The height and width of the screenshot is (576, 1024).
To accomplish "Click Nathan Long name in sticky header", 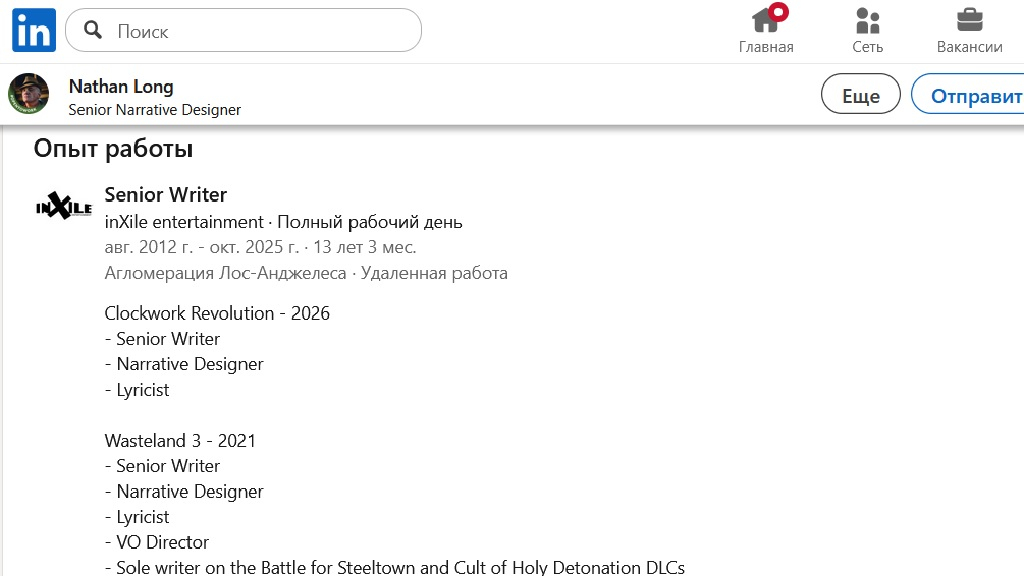I will tap(121, 86).
